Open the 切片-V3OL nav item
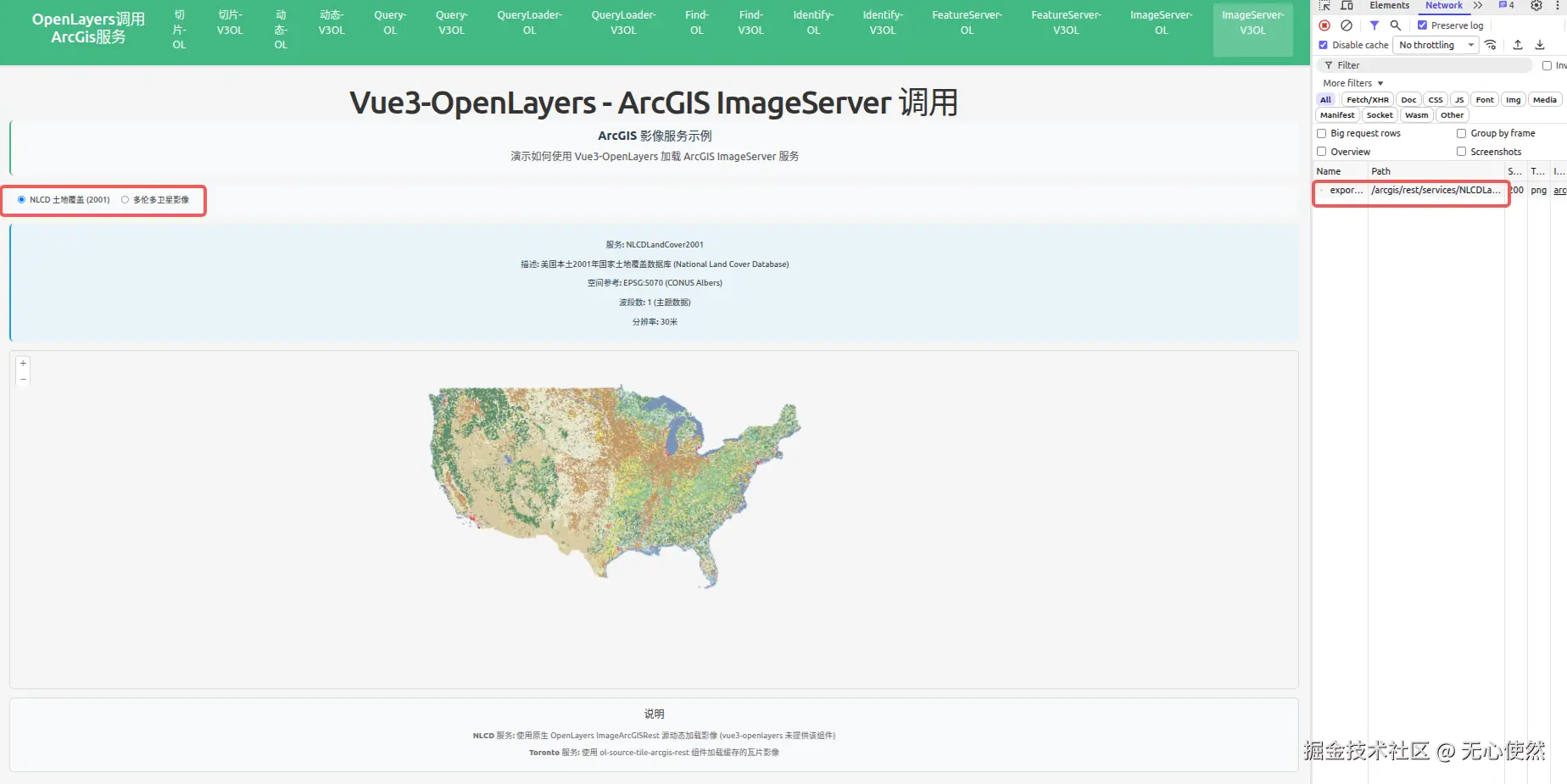Image resolution: width=1567 pixels, height=784 pixels. point(230,23)
